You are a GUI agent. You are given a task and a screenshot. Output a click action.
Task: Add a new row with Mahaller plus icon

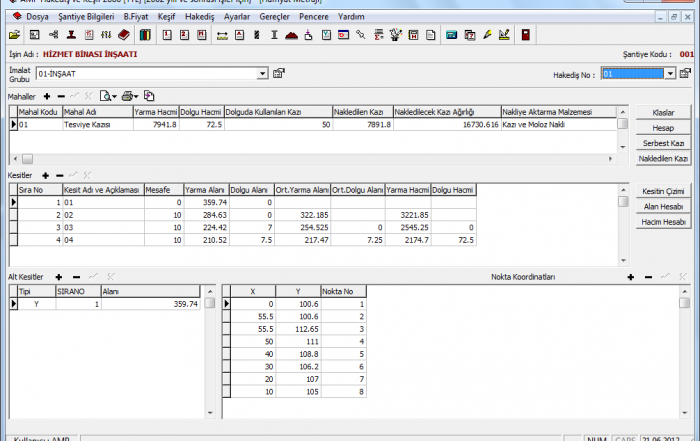[47, 95]
